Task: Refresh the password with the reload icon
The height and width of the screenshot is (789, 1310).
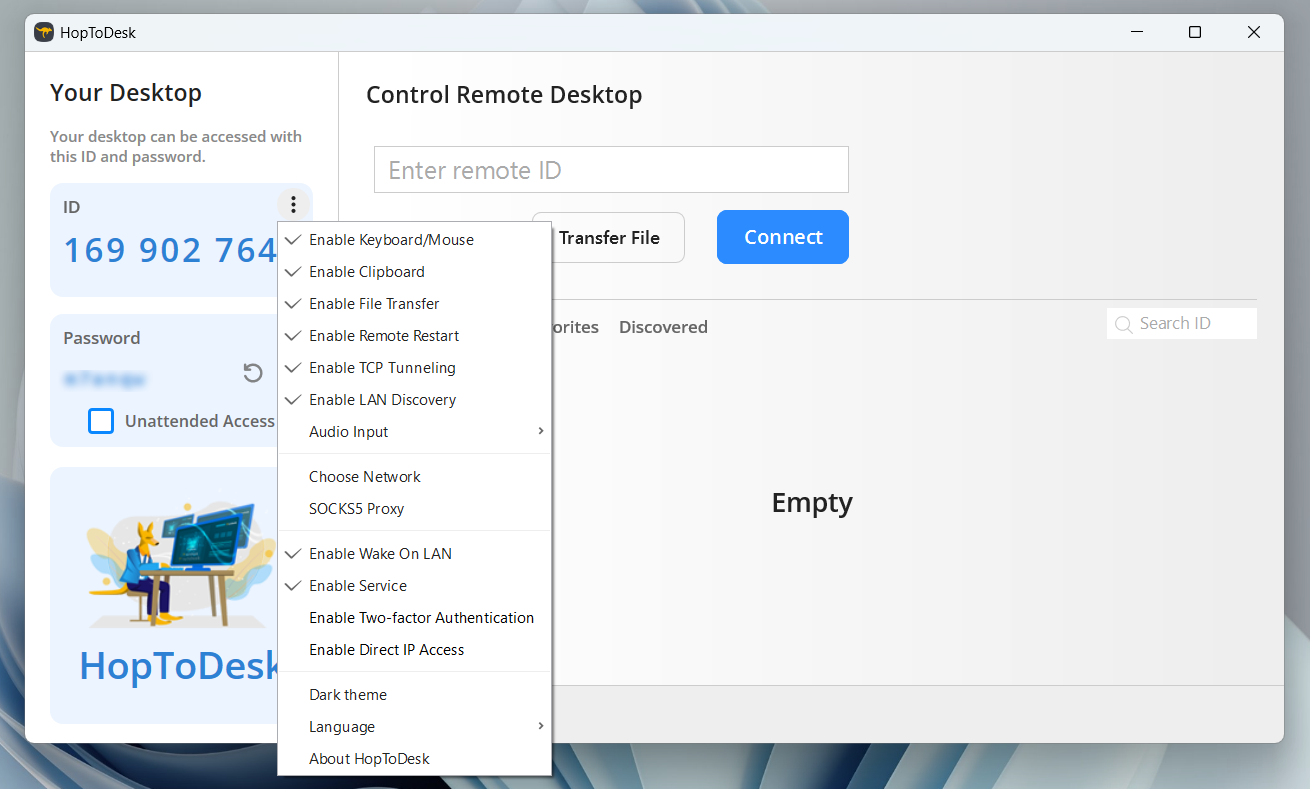Action: [253, 373]
